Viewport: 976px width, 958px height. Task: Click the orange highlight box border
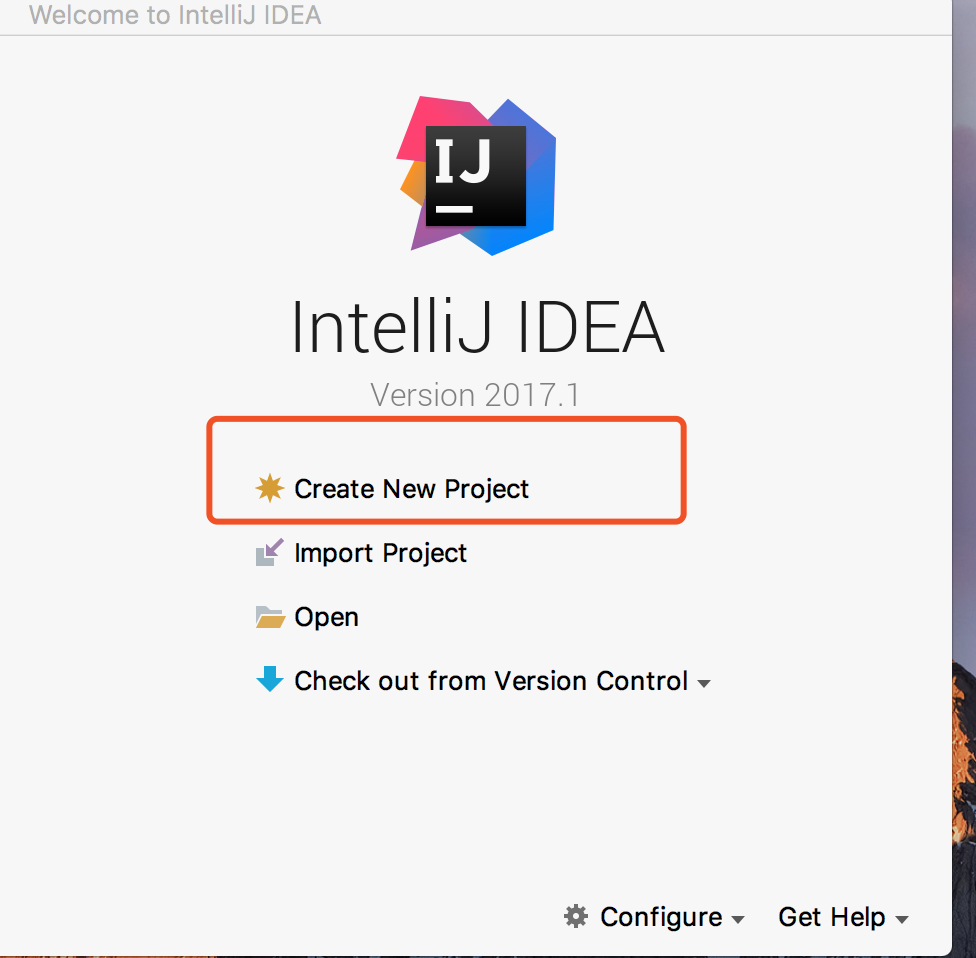(447, 419)
